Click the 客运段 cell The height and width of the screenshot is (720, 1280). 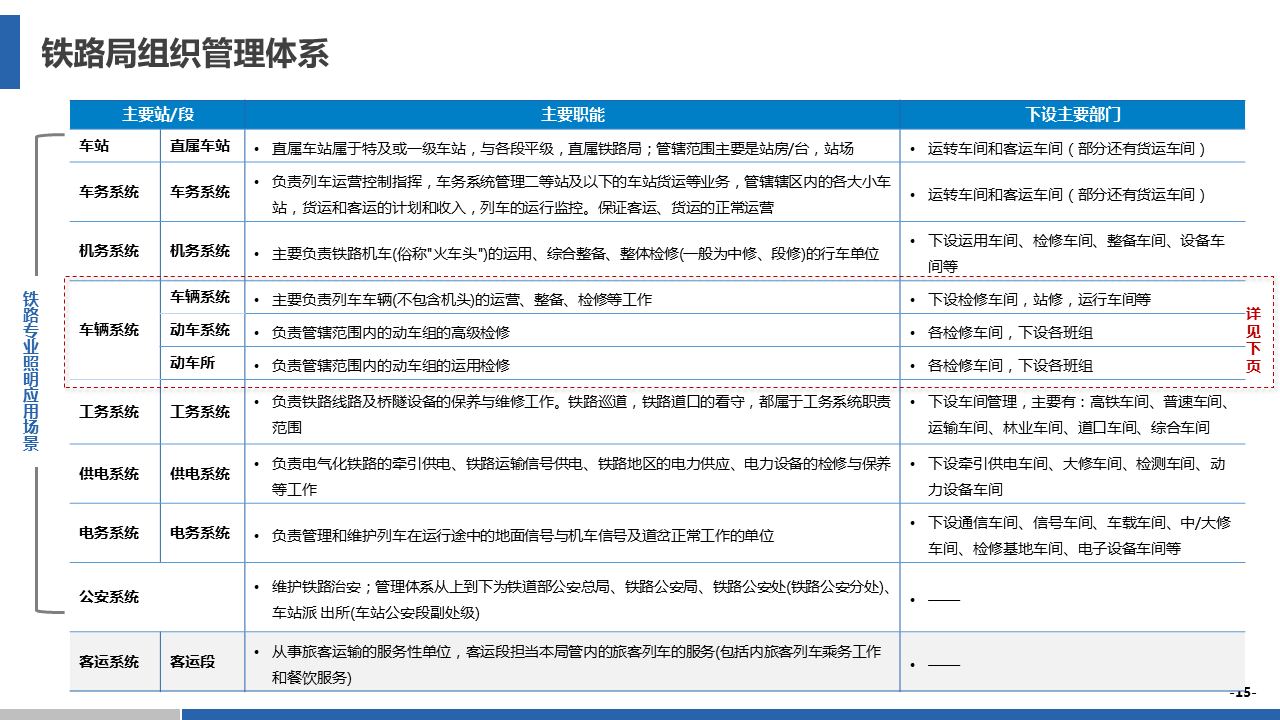[193, 661]
